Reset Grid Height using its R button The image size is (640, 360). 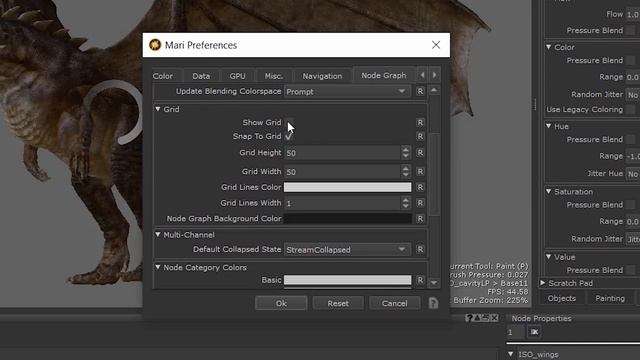tap(420, 153)
